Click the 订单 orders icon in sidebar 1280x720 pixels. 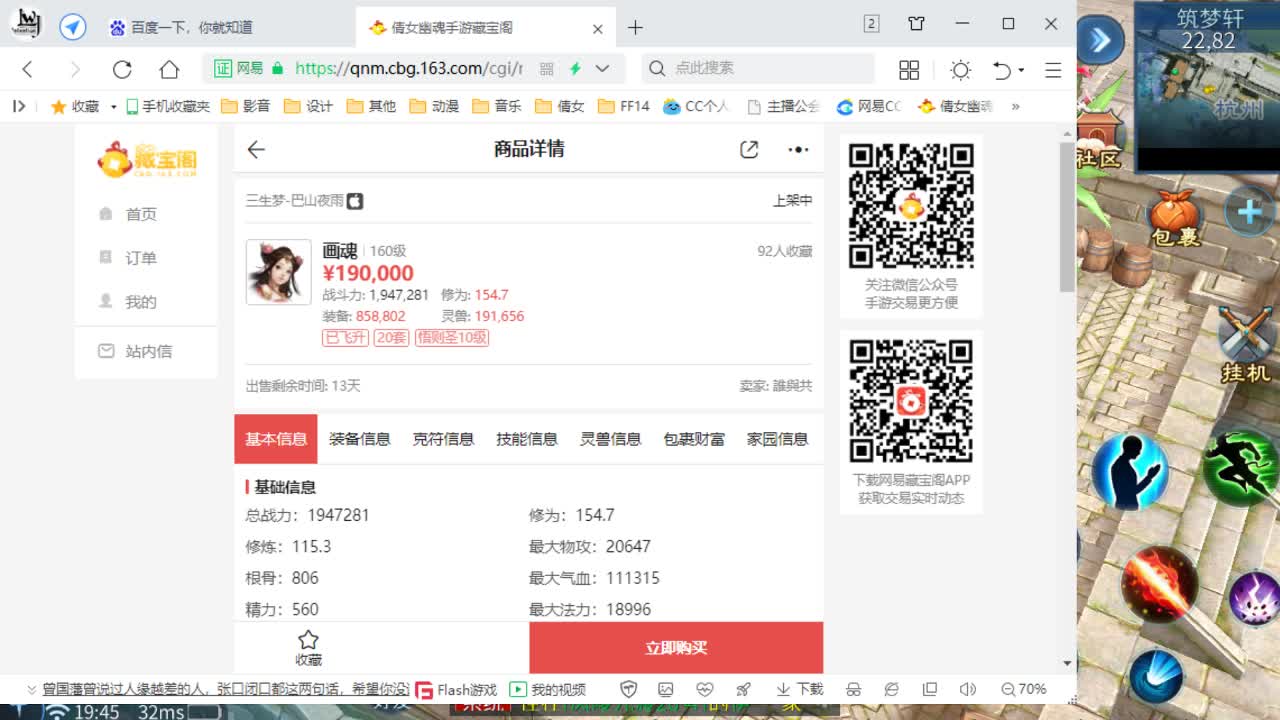107,257
